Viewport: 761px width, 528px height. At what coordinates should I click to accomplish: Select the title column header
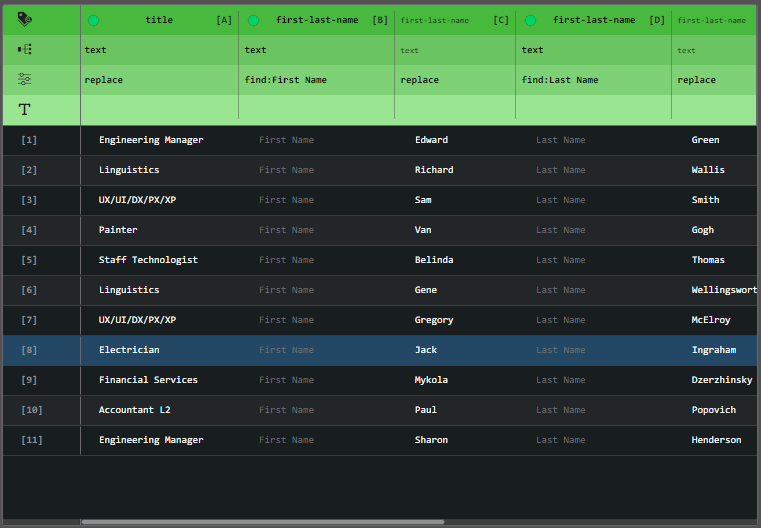click(159, 20)
